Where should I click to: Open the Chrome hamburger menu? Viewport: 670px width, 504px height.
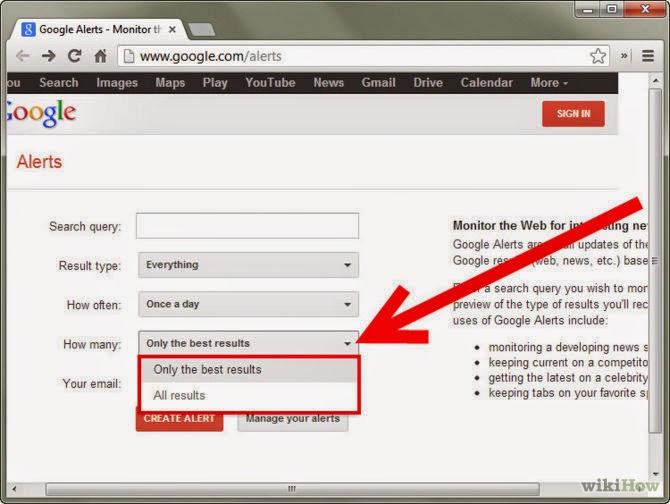(648, 56)
